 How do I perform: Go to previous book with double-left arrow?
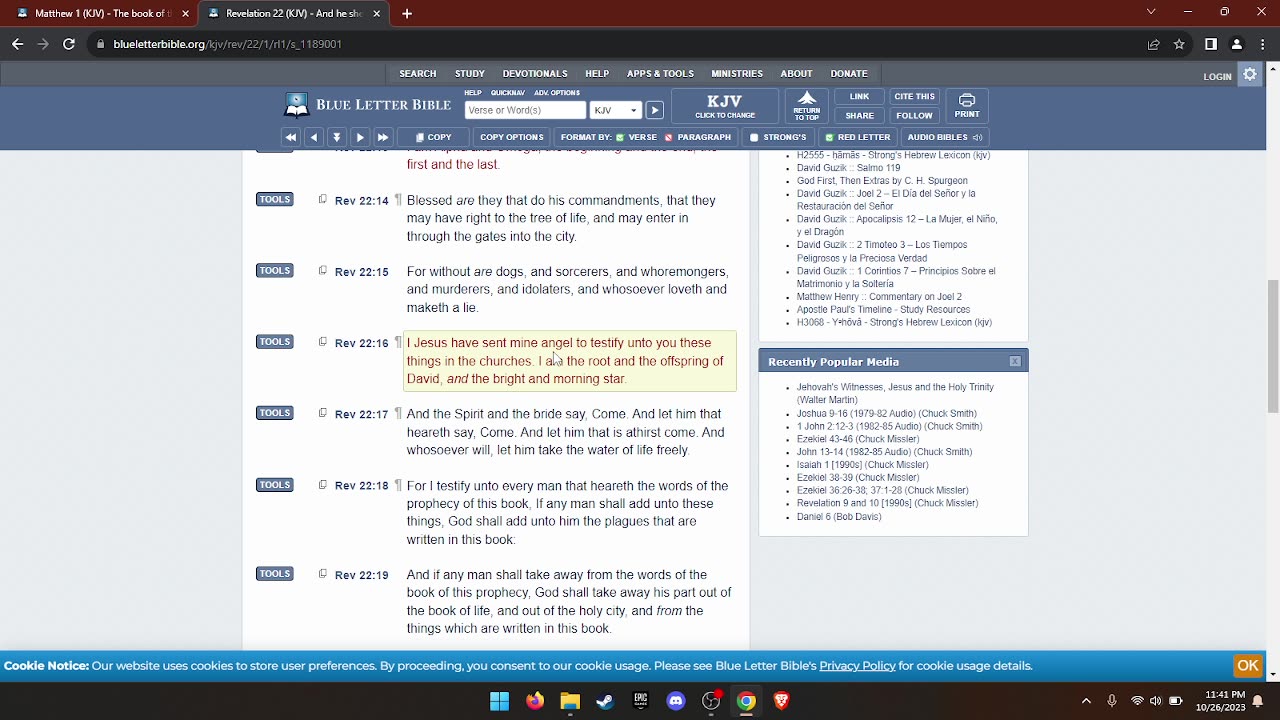point(291,137)
